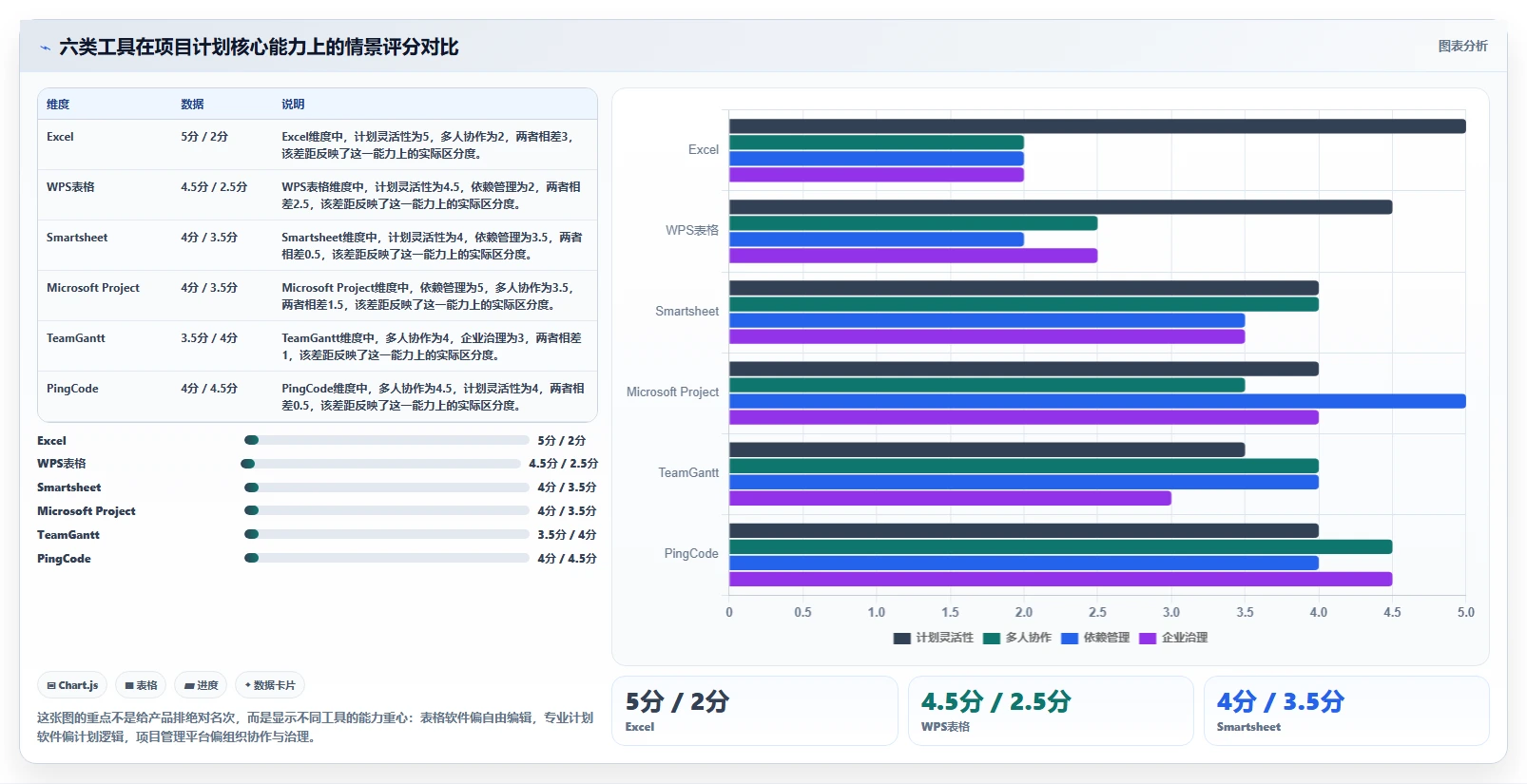Screen dimensions: 1527x784
Task: Open the Excel 5分 / 2分 data card
Action: [755, 711]
